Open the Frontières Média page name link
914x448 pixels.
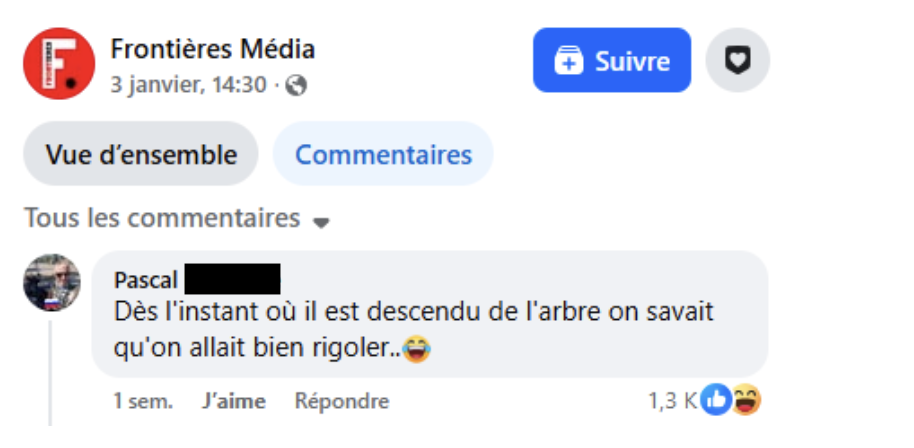tap(212, 48)
